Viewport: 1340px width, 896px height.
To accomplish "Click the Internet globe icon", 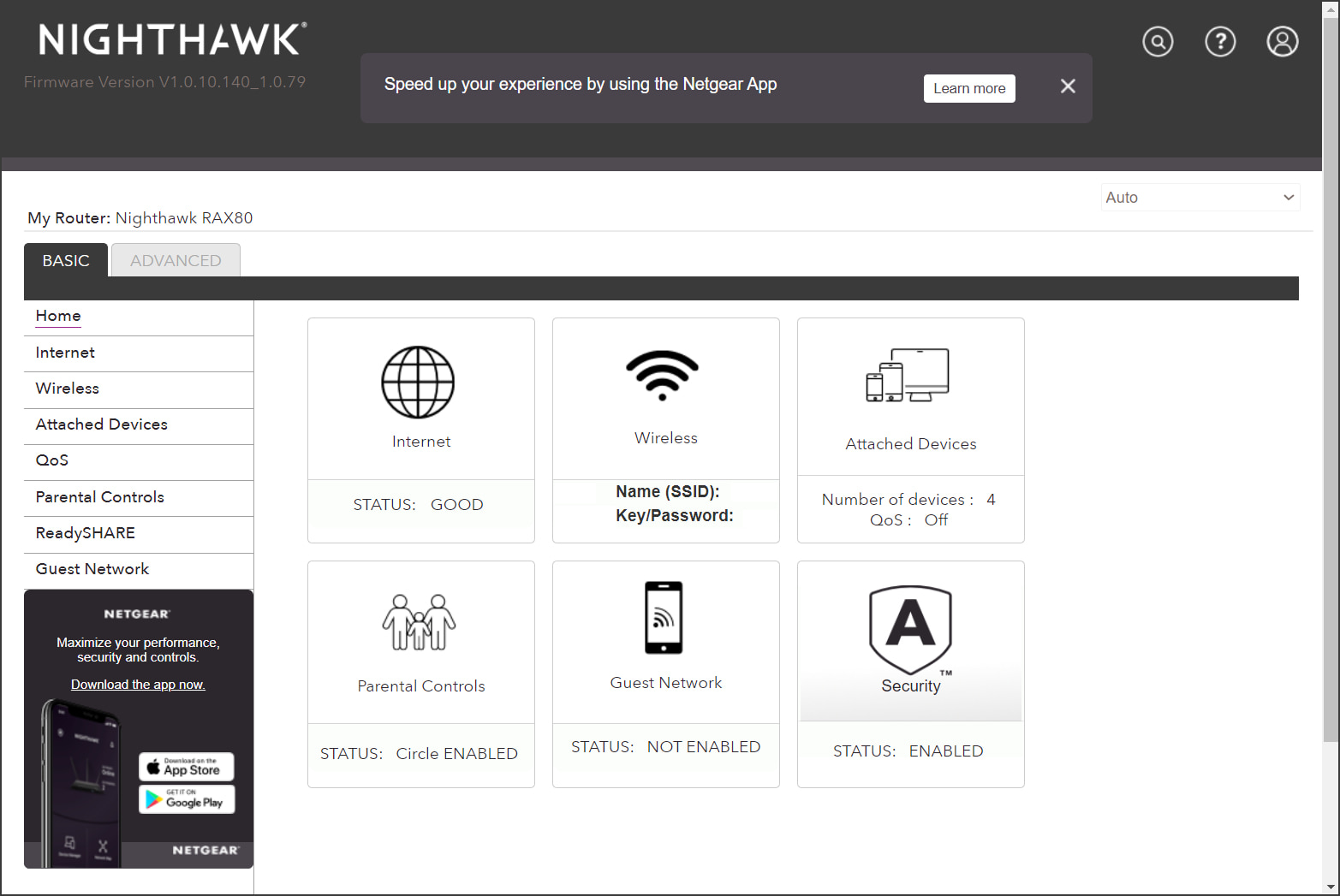I will [x=418, y=382].
